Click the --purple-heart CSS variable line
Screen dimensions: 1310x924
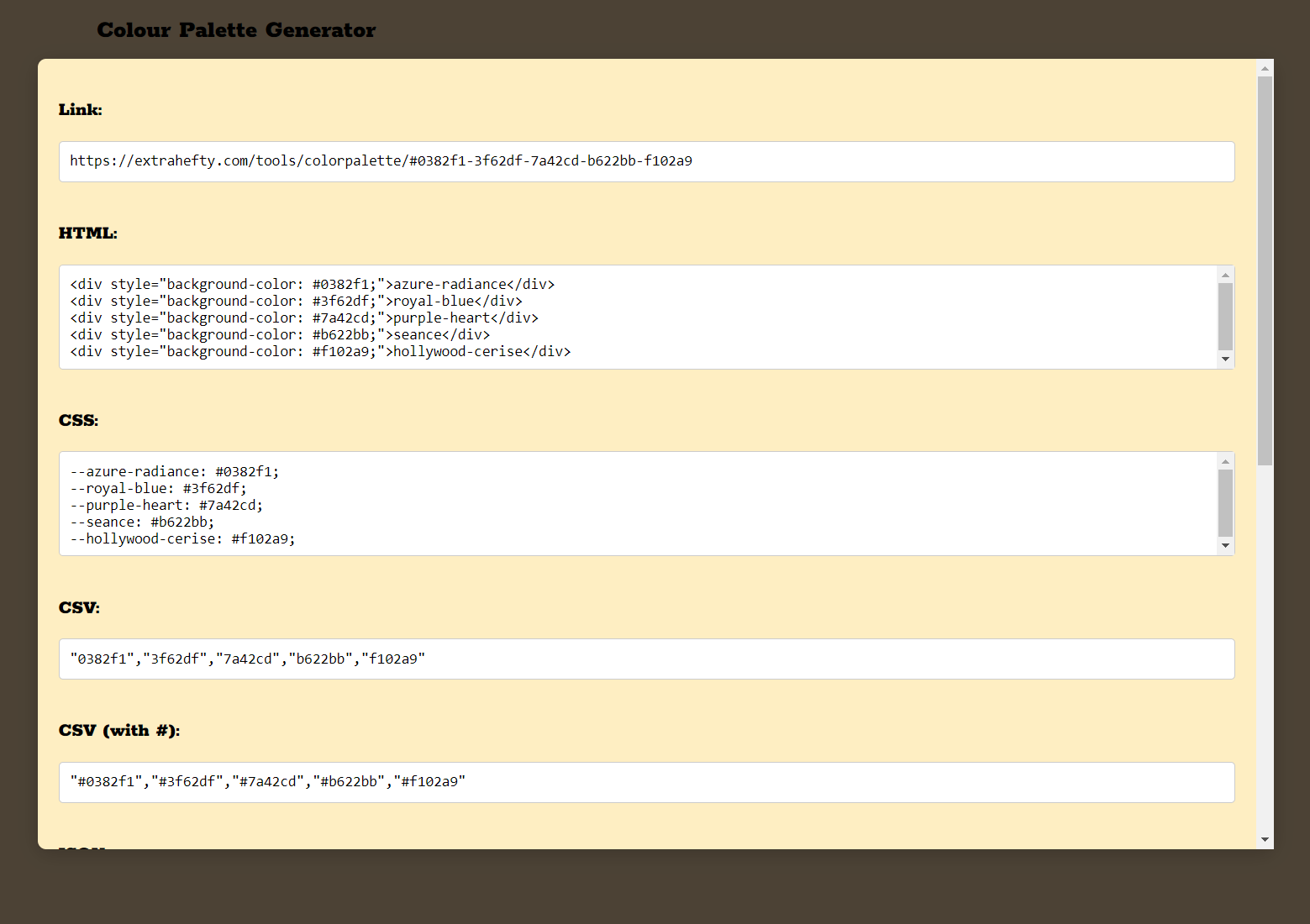pyautogui.click(x=166, y=506)
